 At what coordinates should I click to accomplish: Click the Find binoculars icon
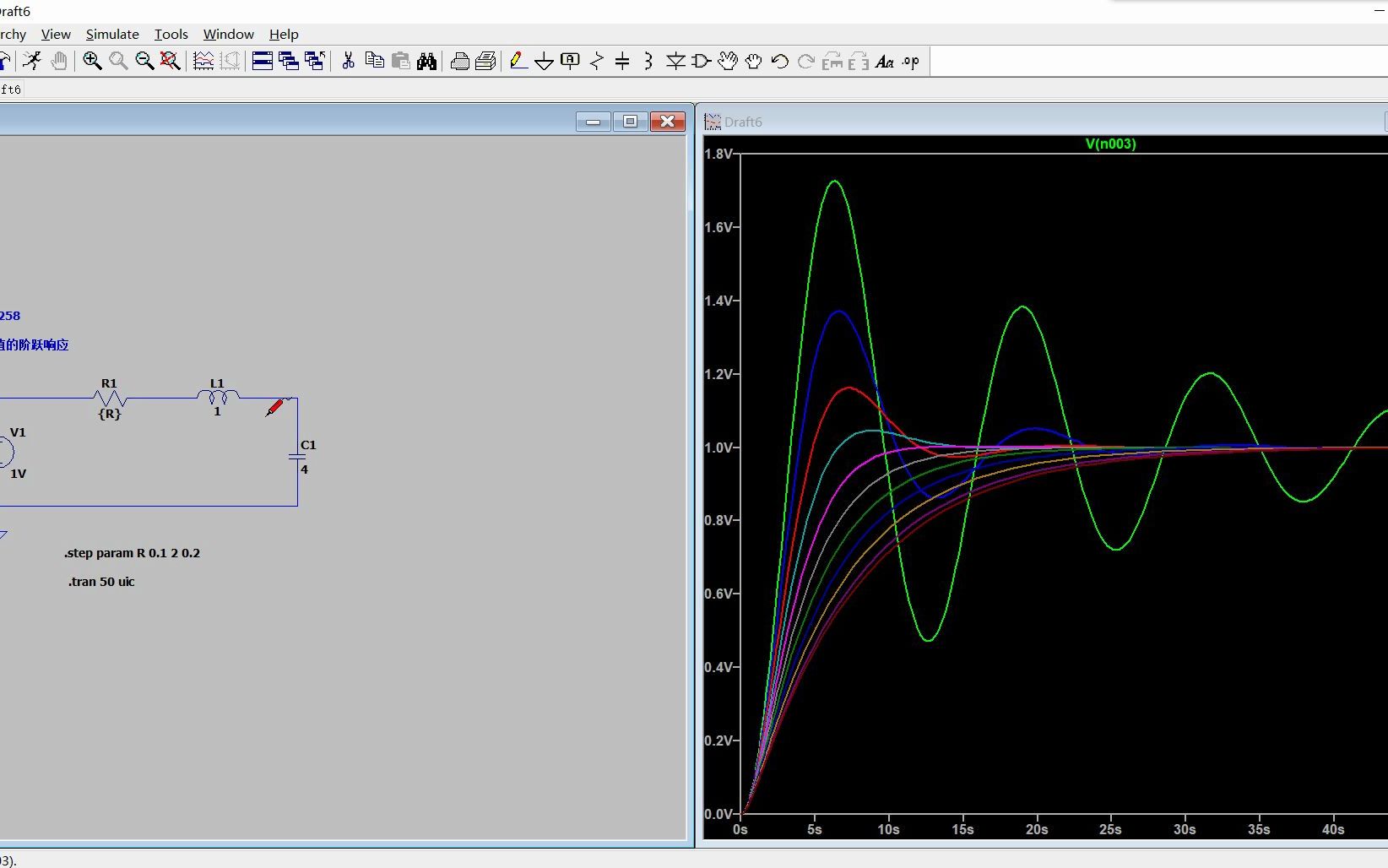coord(426,61)
